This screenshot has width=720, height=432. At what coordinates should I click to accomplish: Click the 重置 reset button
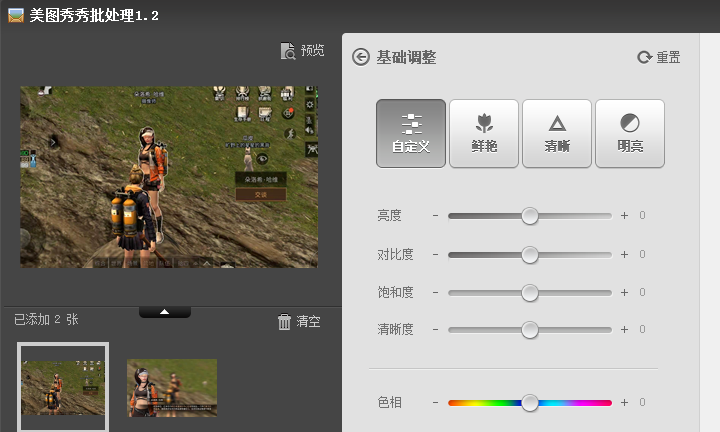(659, 57)
